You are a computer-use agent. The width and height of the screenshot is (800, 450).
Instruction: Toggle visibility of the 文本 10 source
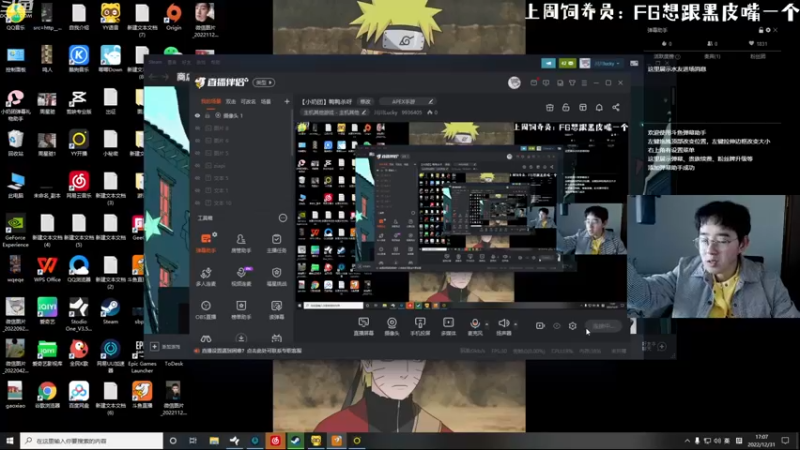coord(197,203)
